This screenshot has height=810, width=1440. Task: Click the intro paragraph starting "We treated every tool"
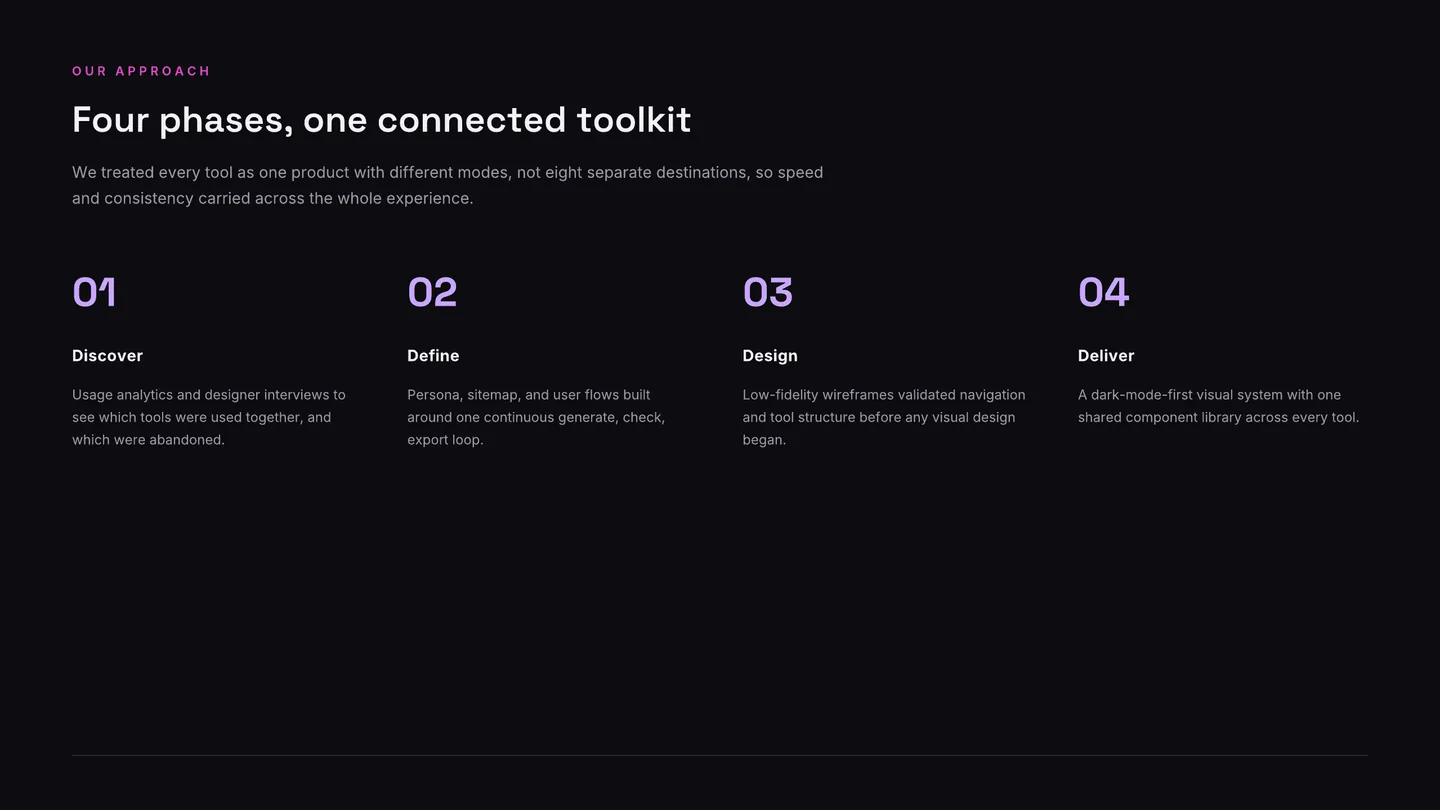[x=448, y=185]
